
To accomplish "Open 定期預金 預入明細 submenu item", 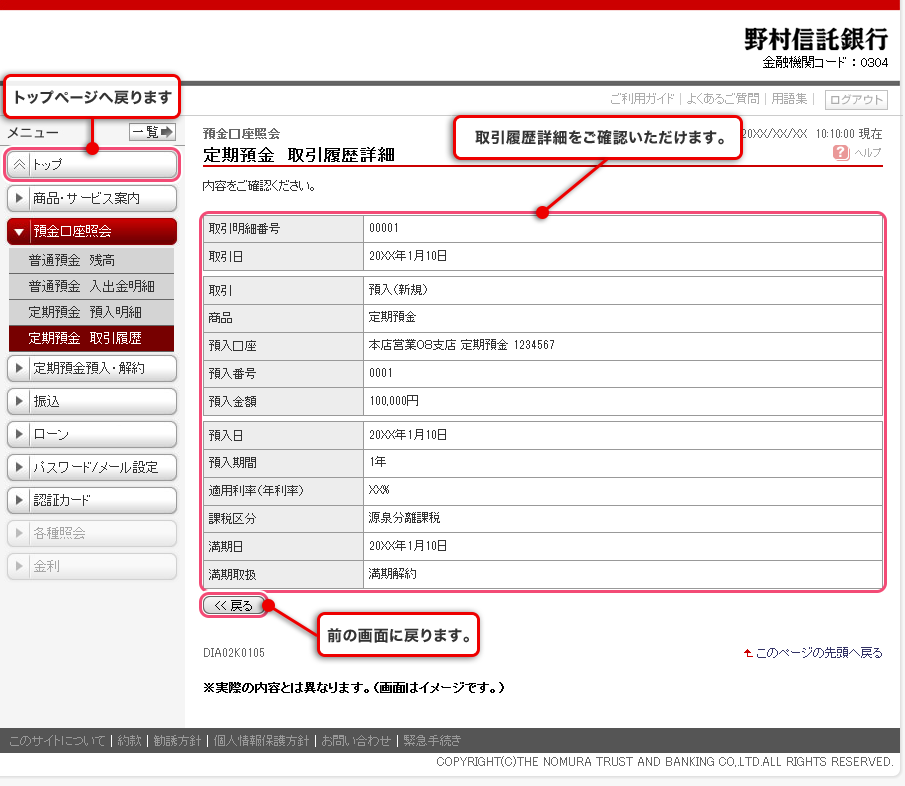I will pos(92,312).
